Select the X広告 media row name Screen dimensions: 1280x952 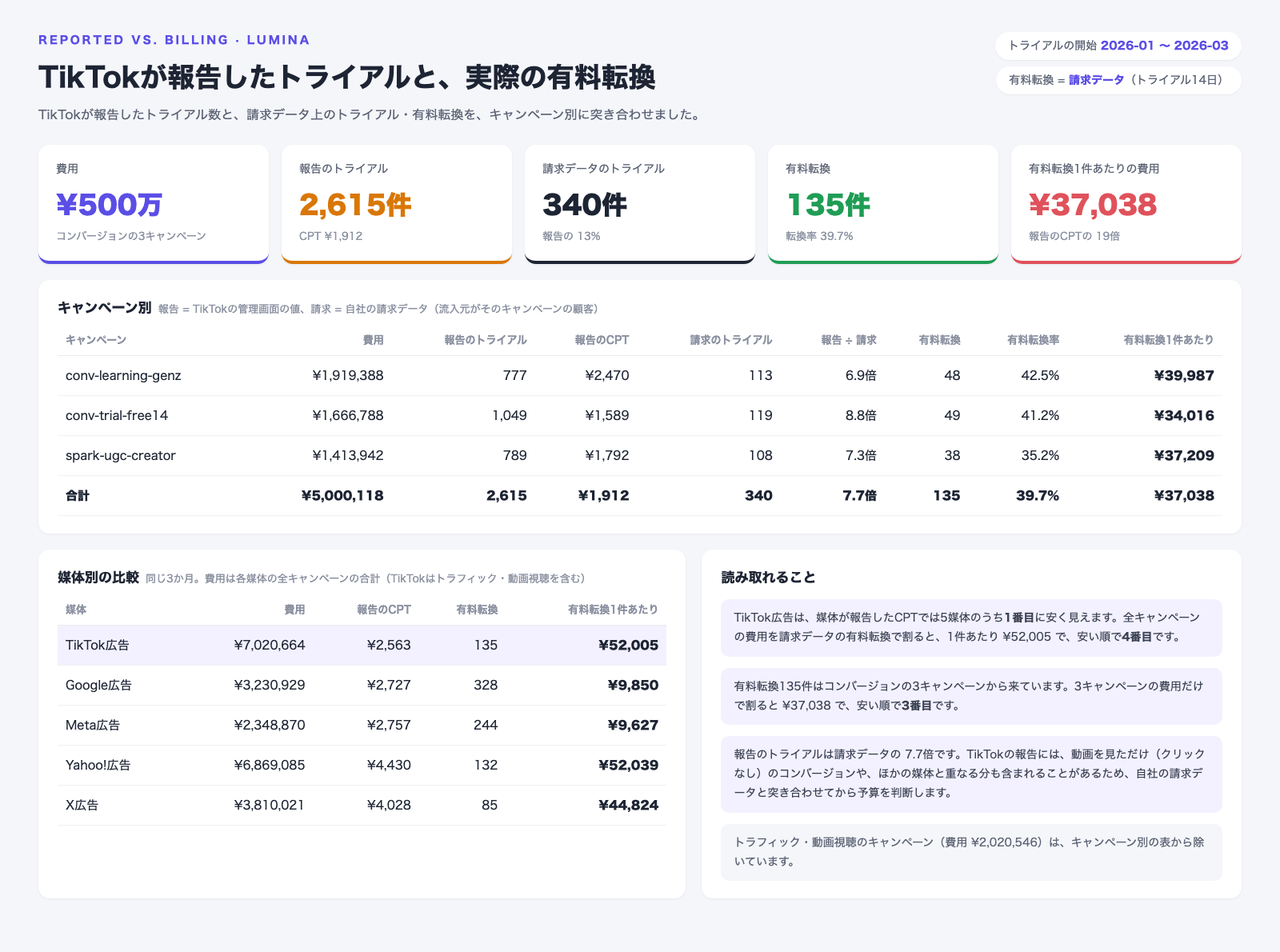82,805
